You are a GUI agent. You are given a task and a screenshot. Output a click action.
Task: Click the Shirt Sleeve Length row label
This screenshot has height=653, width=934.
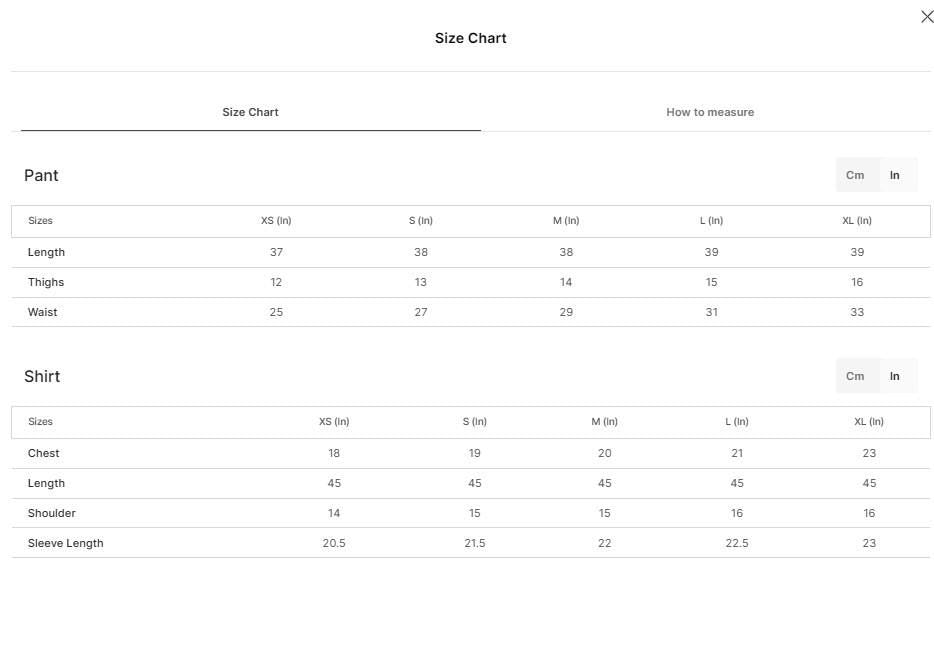pos(66,543)
